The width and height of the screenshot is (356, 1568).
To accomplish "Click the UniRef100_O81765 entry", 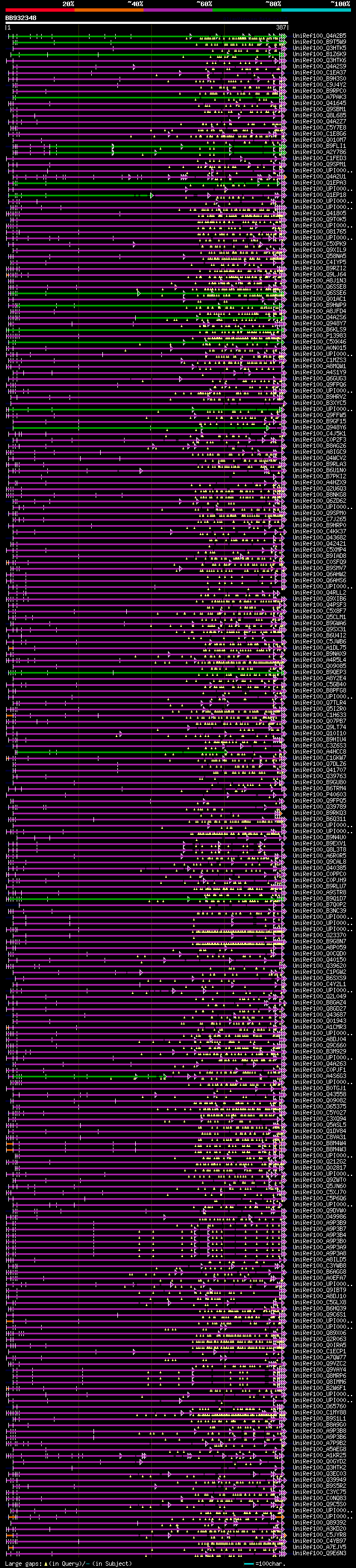I will click(x=319, y=232).
